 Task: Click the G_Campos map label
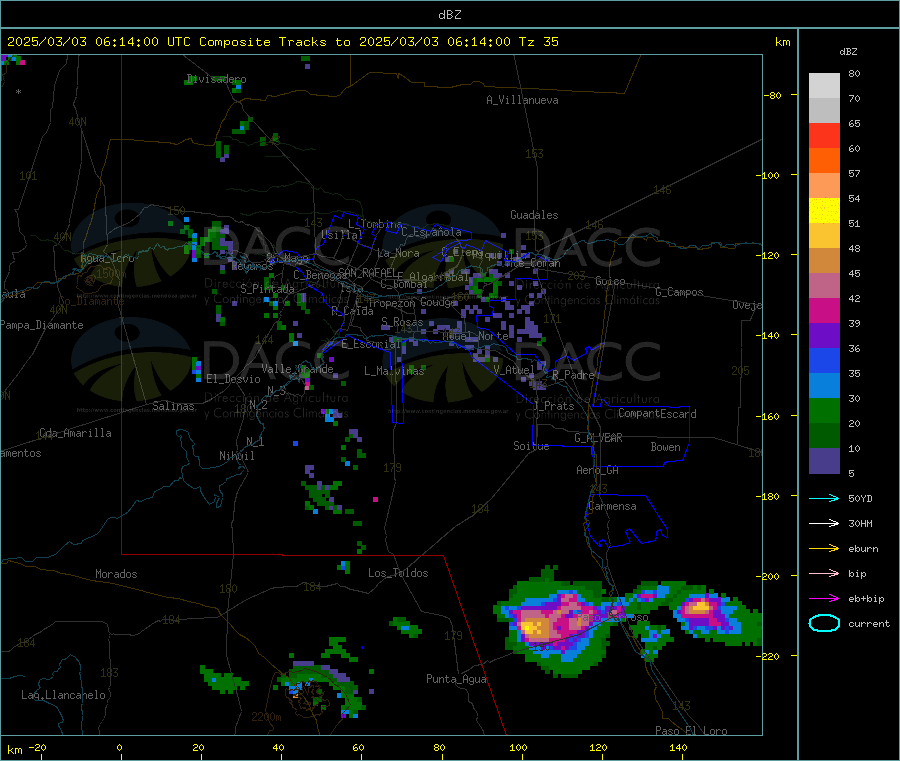pos(679,292)
